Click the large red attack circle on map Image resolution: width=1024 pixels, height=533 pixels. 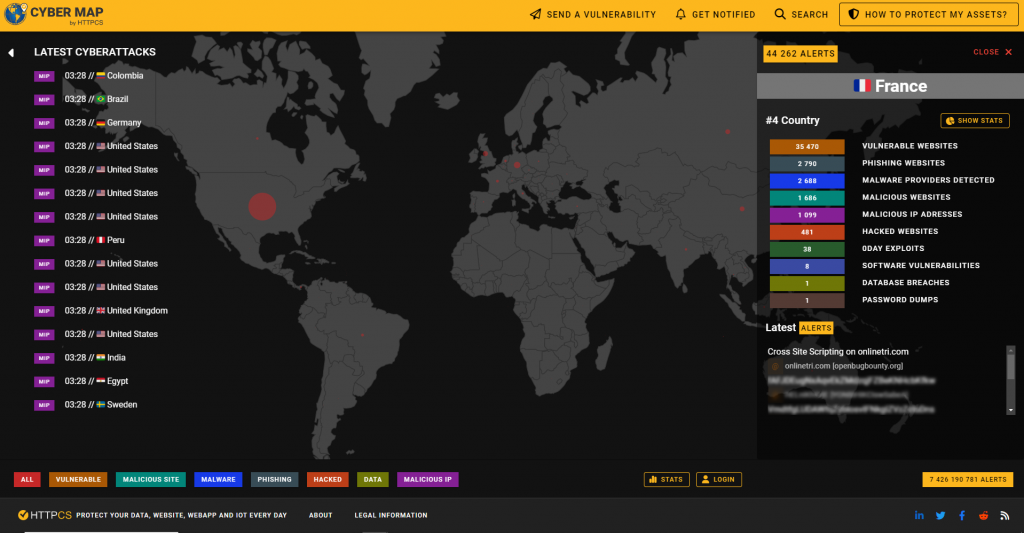[x=261, y=207]
